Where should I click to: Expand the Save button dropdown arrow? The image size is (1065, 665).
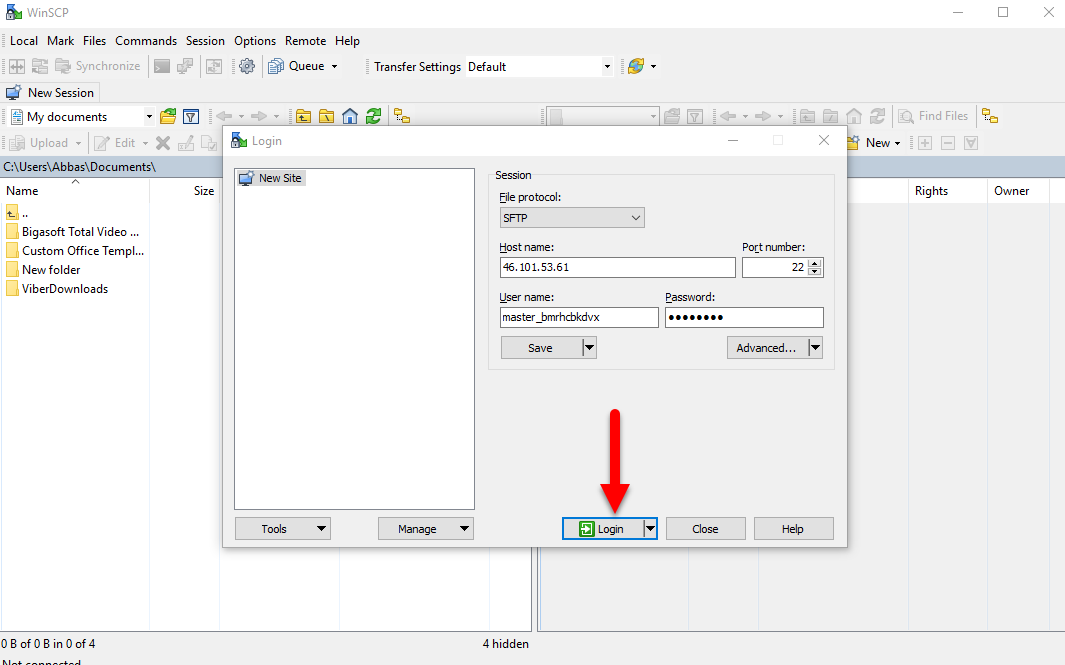point(589,347)
